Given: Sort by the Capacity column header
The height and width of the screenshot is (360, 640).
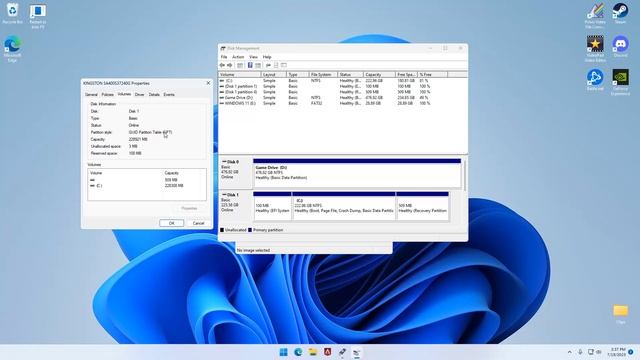Looking at the screenshot, I should (379, 75).
